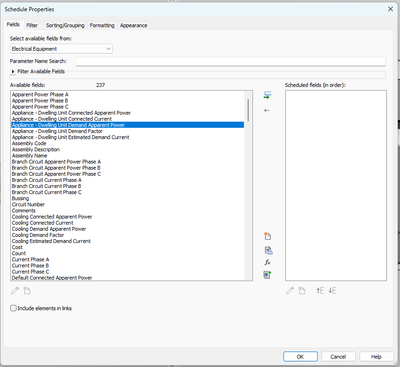
Task: Click inside the Scheduled fields list box
Action: click(336, 185)
